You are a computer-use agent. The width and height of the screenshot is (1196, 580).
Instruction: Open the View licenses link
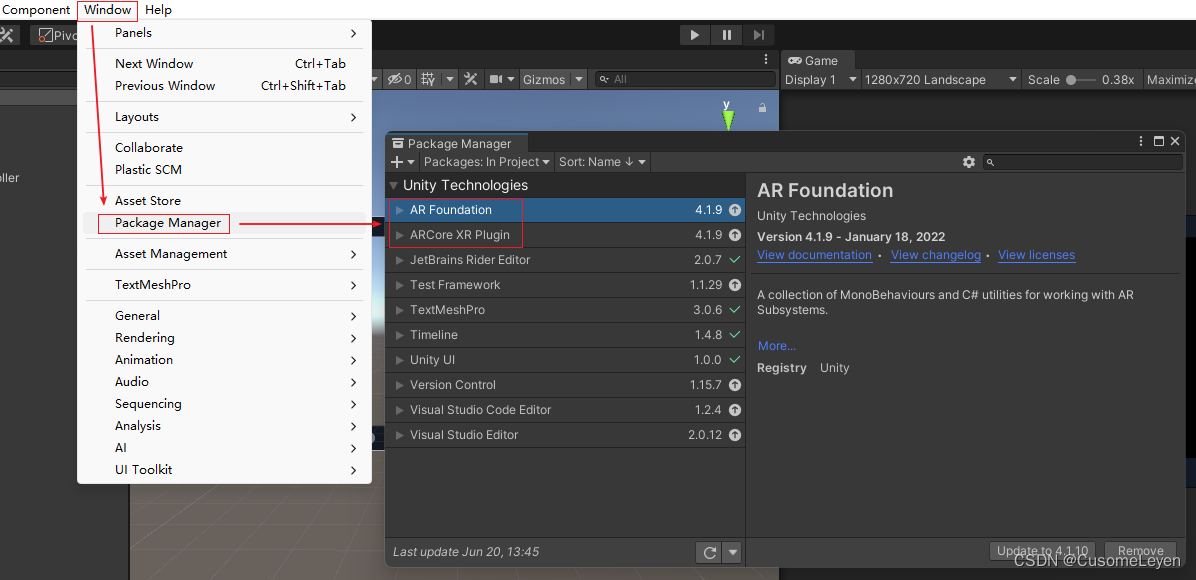(1036, 256)
